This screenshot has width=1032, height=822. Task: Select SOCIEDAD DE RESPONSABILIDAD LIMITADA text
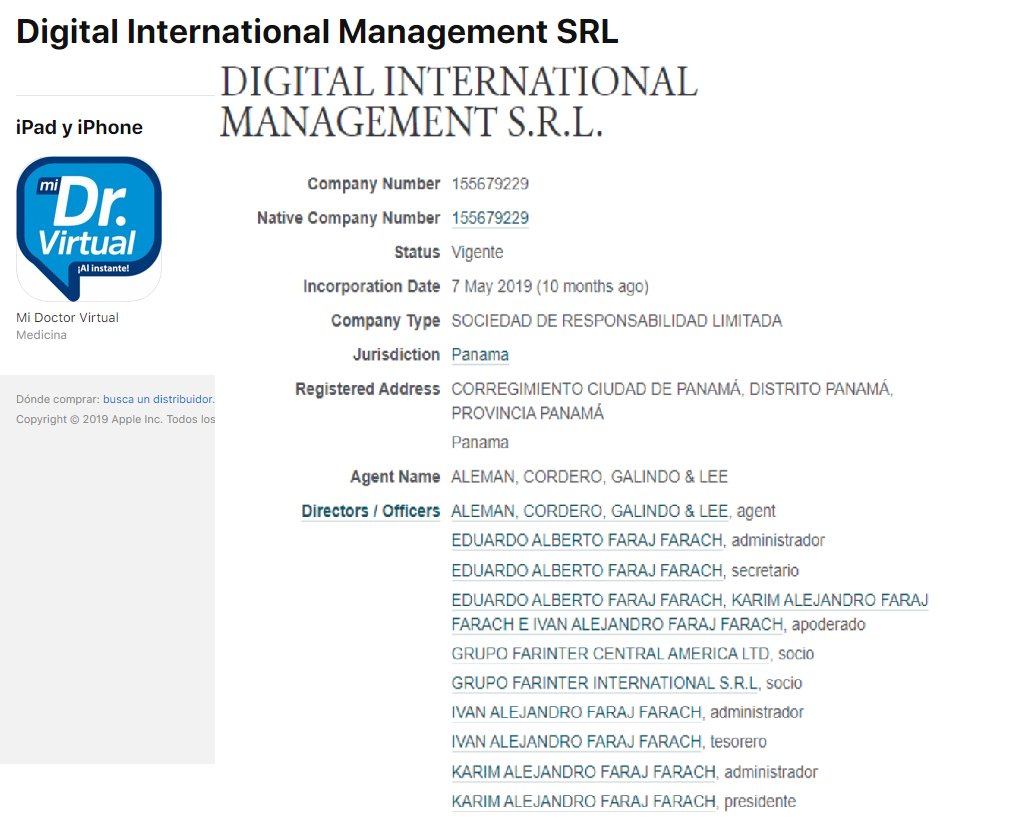pos(617,321)
